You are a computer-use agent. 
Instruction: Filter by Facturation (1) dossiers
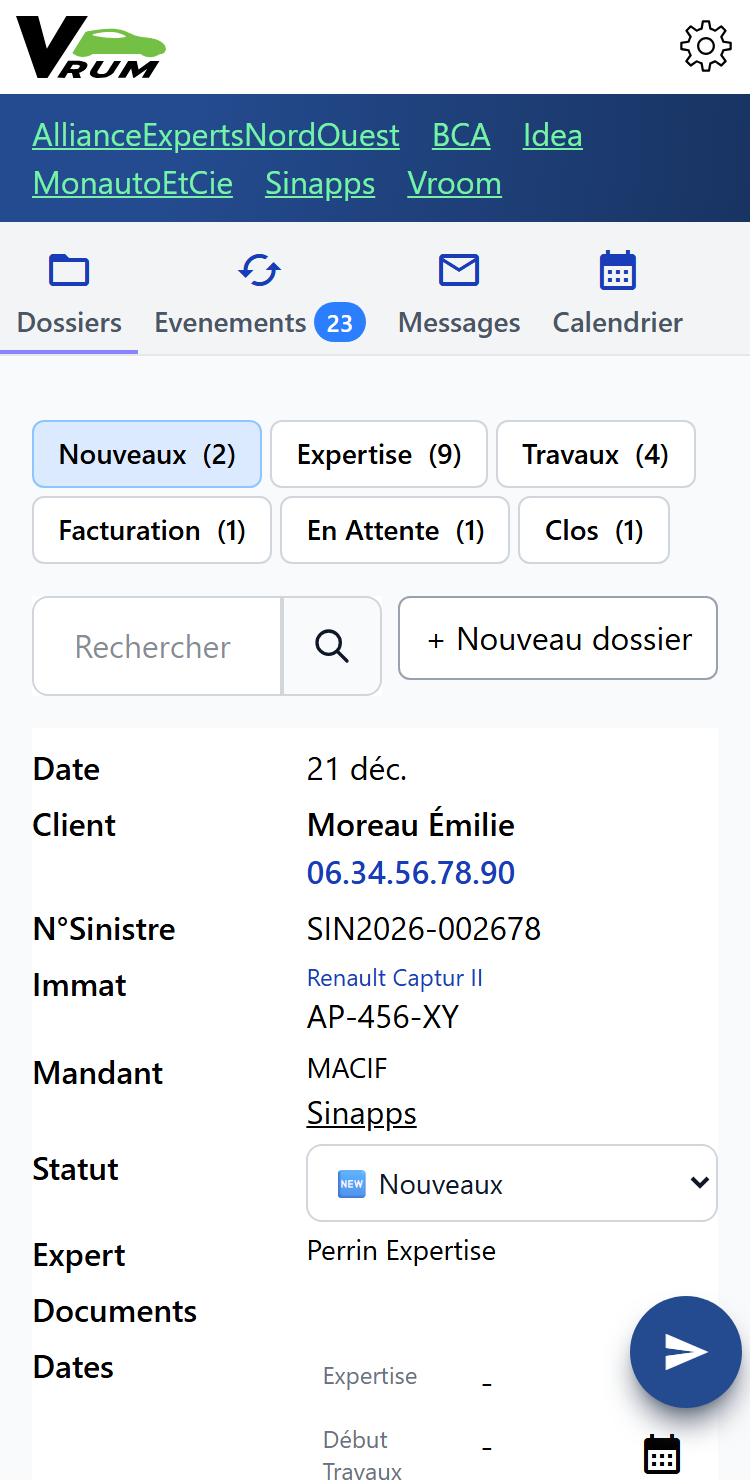[x=152, y=530]
